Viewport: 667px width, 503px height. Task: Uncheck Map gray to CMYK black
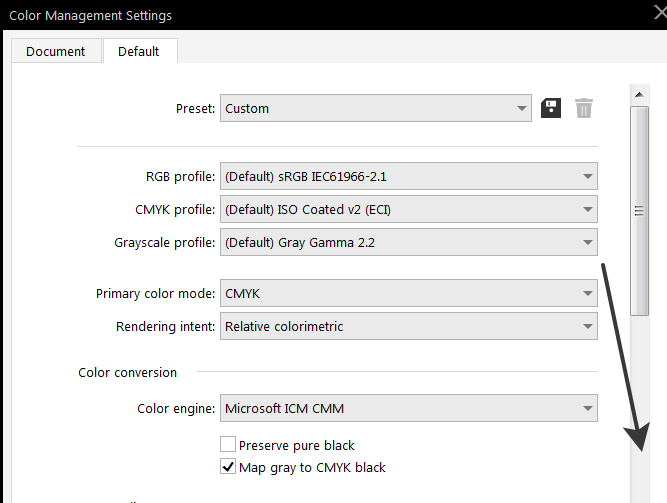pyautogui.click(x=228, y=467)
